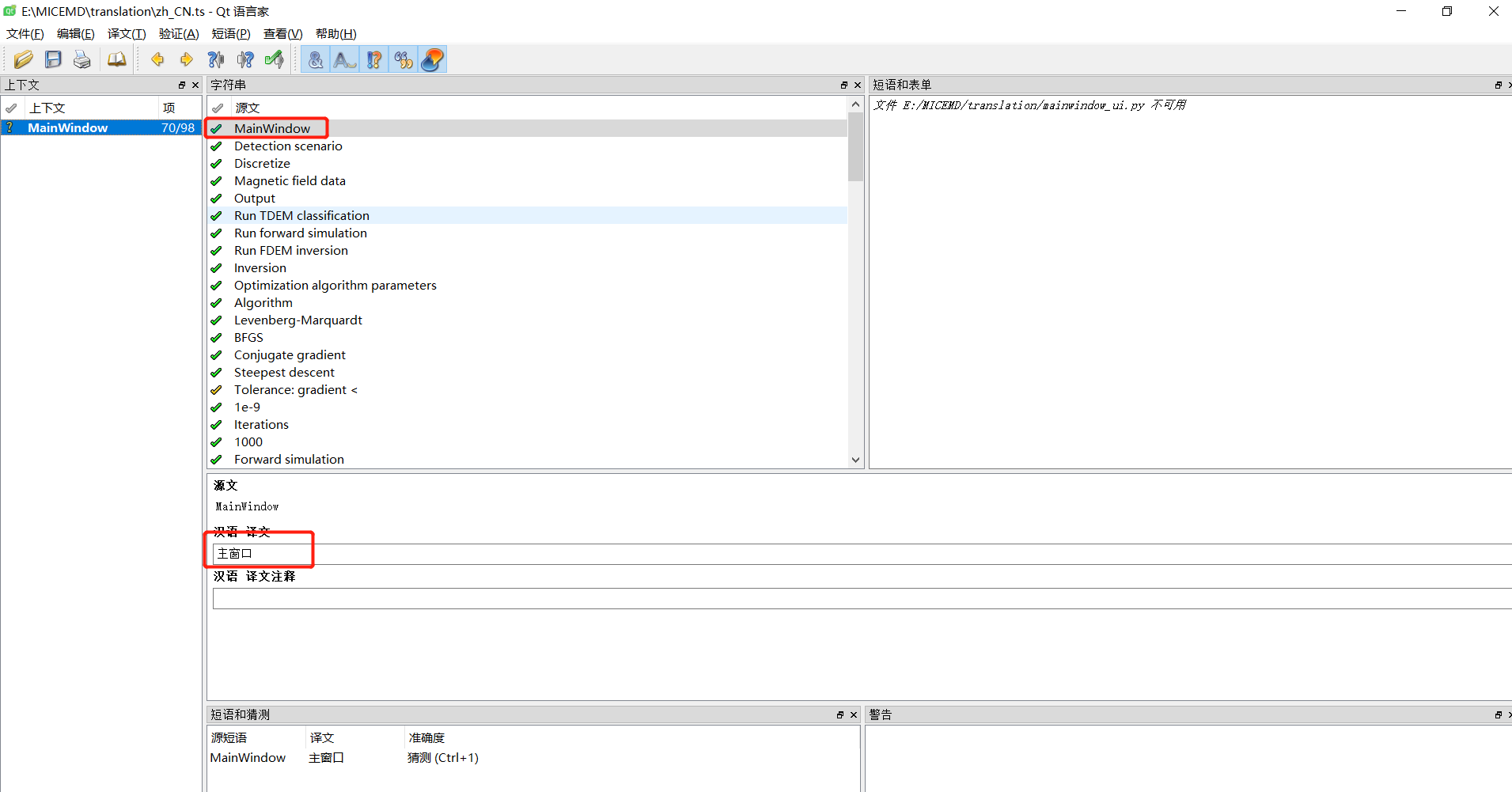The height and width of the screenshot is (792, 1512).
Task: Select the 1000 string row
Action: pos(528,441)
